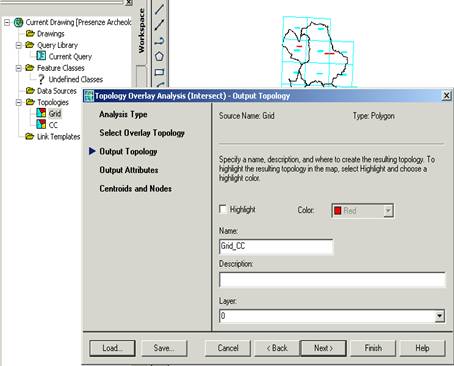Open the Workspace vertical tab
Screen dimensions: 454x366
pos(142,32)
